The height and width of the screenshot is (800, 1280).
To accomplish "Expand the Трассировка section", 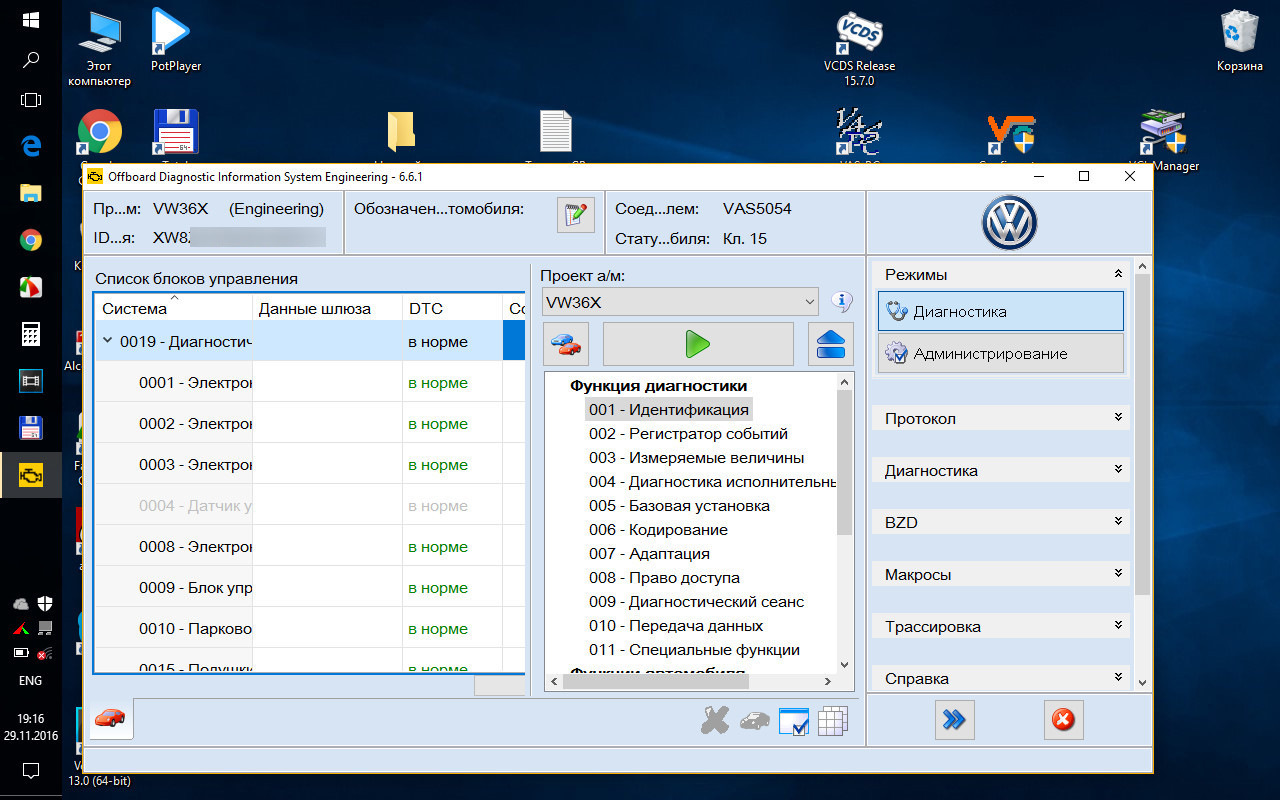I will coord(1118,625).
